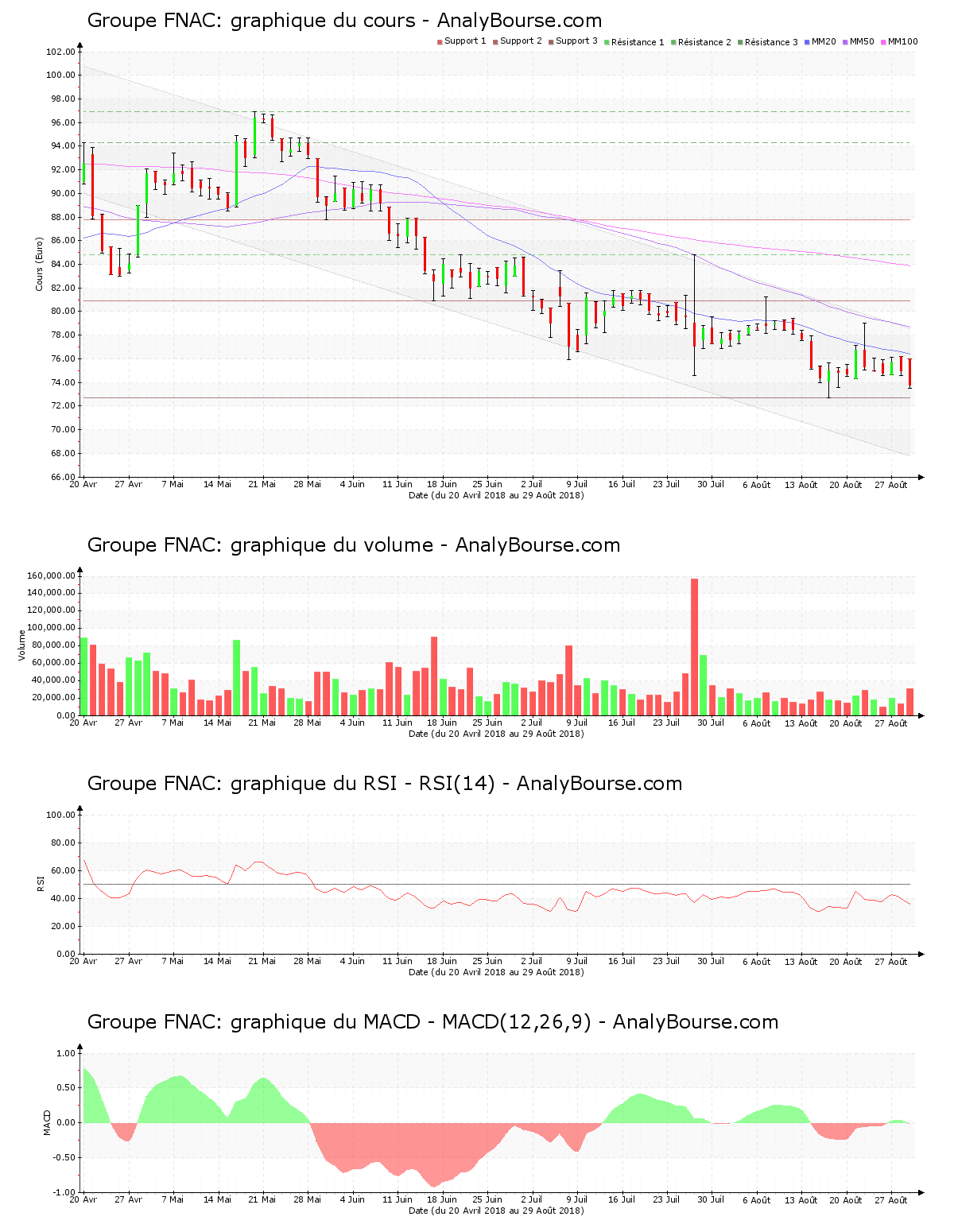Click the MM20 legend color square
The image size is (954, 1232).
point(807,41)
